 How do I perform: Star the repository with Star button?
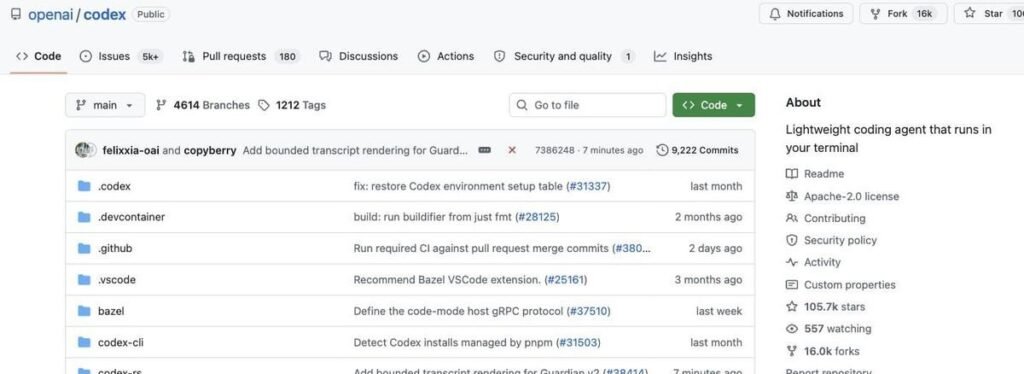[989, 14]
